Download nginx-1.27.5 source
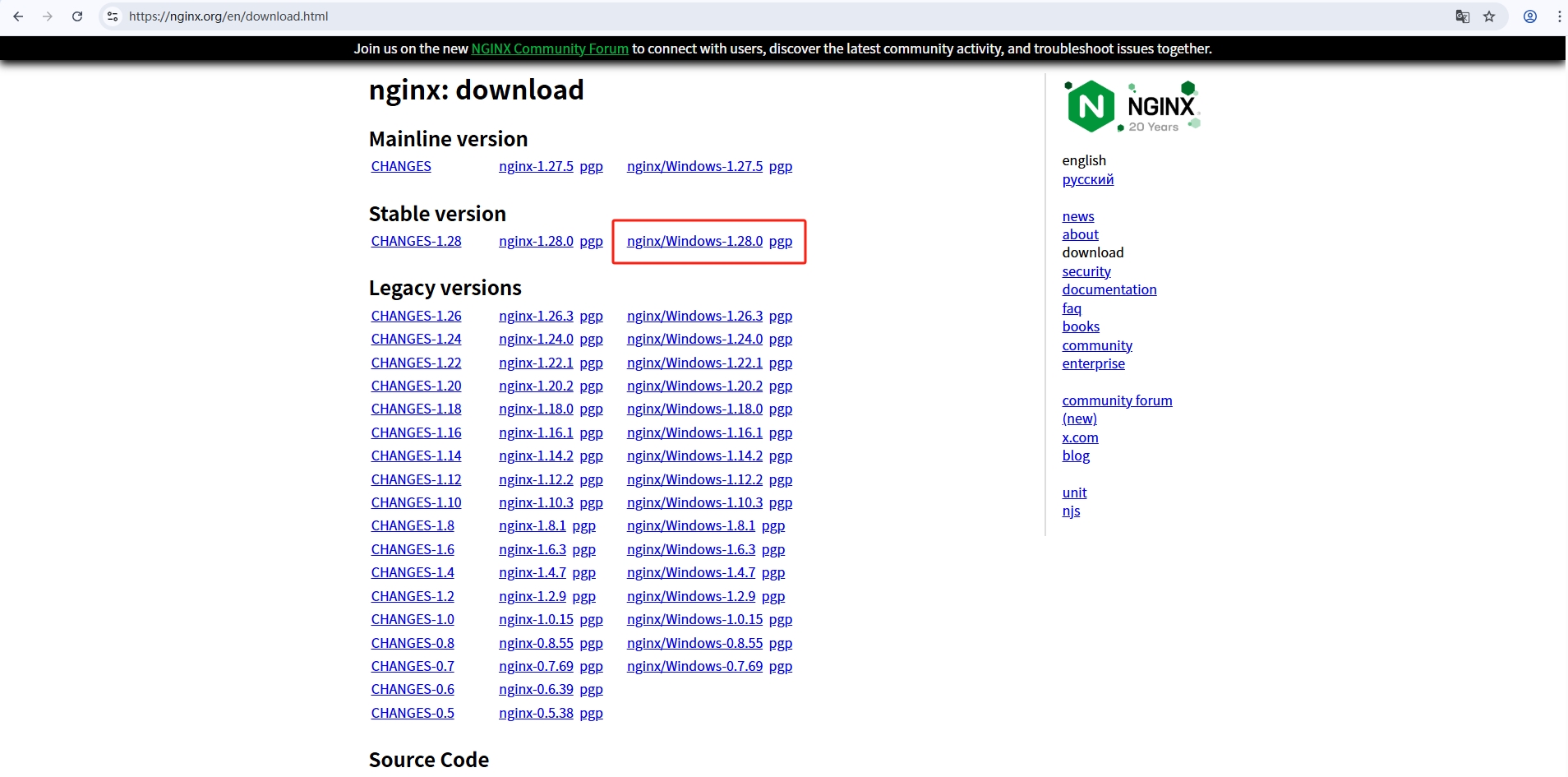 click(536, 166)
